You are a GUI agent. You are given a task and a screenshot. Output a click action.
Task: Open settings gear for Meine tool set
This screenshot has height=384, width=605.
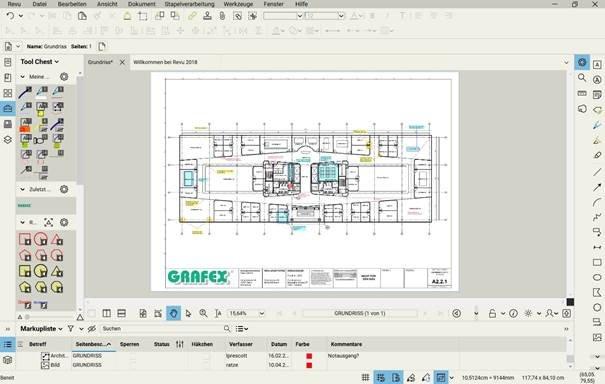pyautogui.click(x=64, y=77)
